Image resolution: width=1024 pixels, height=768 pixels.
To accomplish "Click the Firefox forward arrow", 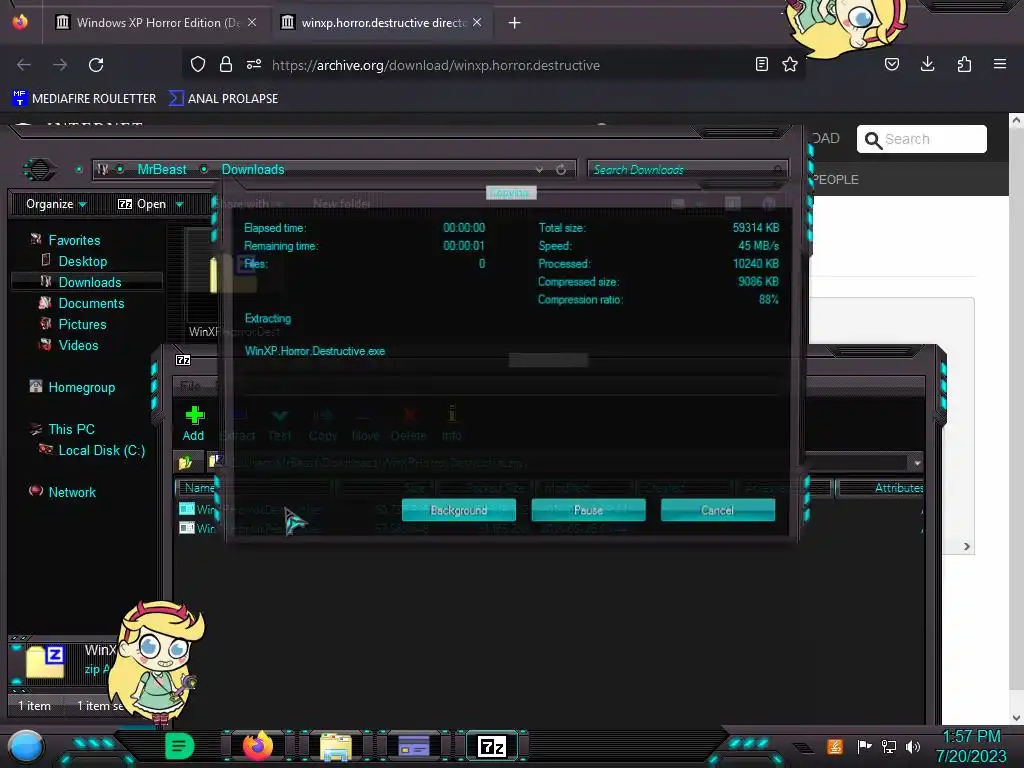I will 60,65.
